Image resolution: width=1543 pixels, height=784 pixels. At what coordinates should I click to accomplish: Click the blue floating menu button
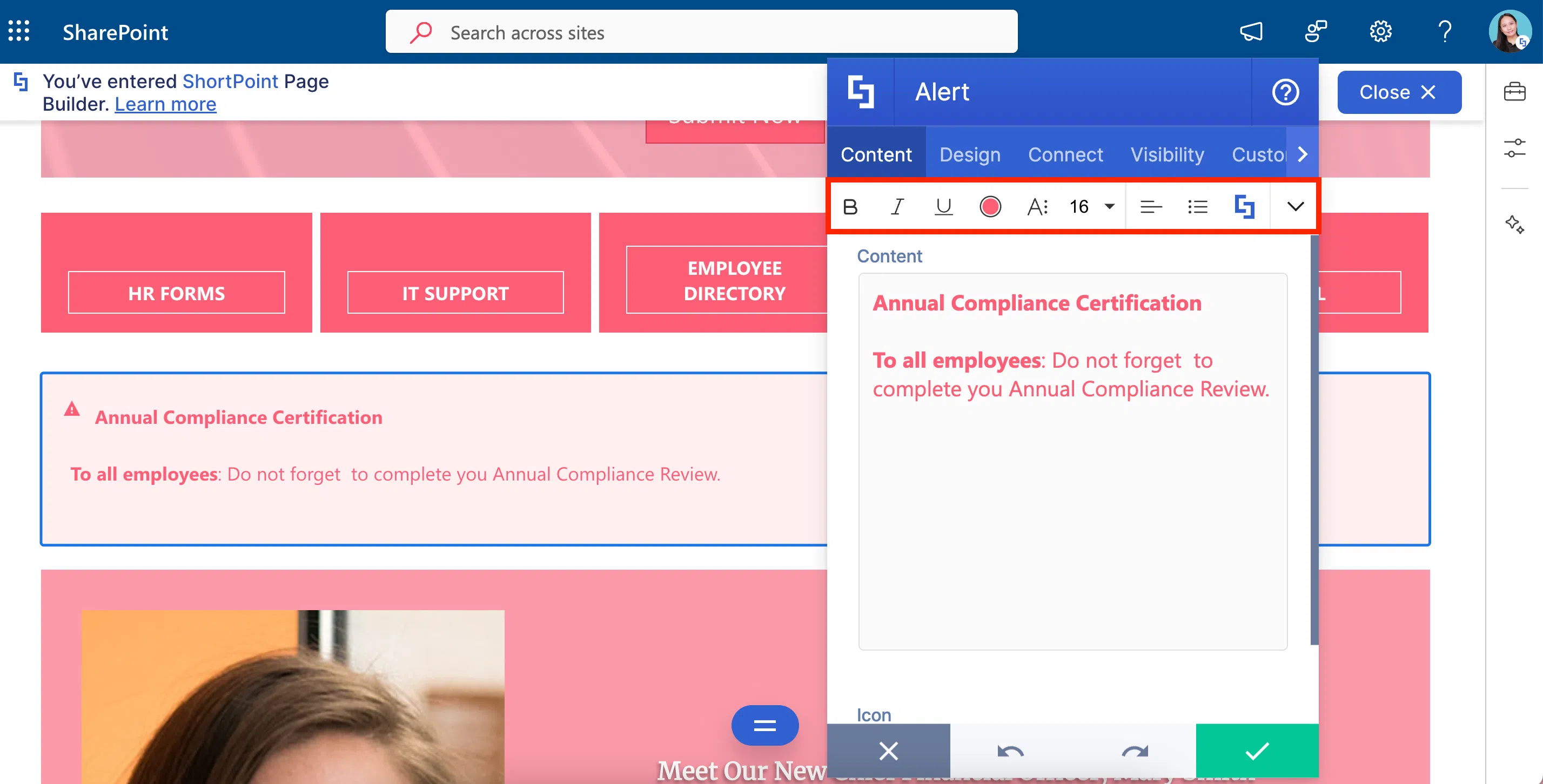(x=764, y=725)
